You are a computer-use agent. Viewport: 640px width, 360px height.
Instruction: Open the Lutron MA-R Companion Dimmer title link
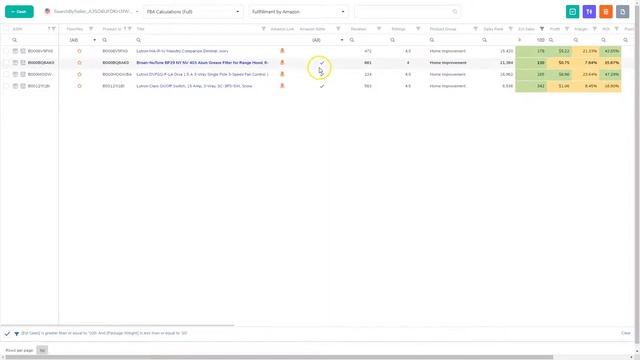tap(182, 51)
